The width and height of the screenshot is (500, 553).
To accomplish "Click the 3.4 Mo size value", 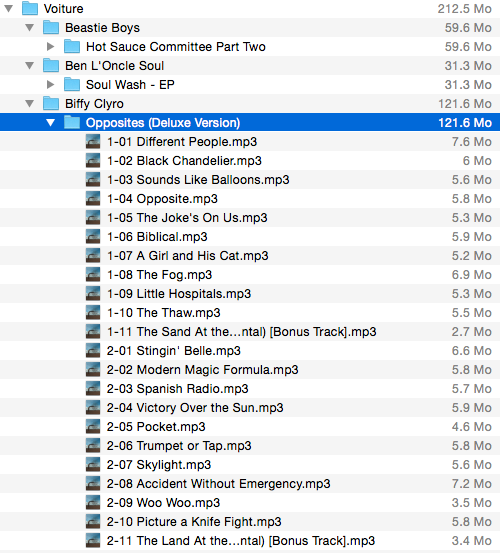I will pyautogui.click(x=472, y=541).
